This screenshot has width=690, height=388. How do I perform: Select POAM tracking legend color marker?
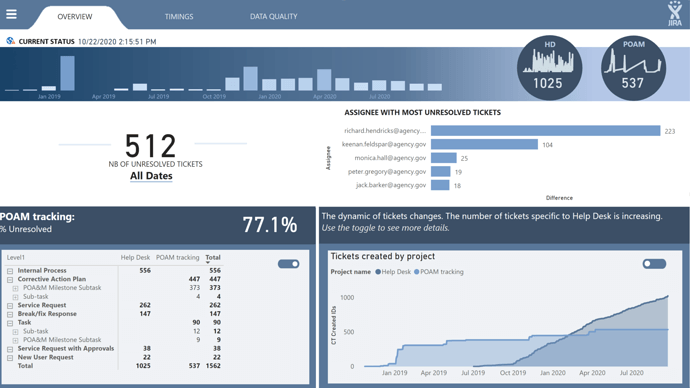pos(417,272)
